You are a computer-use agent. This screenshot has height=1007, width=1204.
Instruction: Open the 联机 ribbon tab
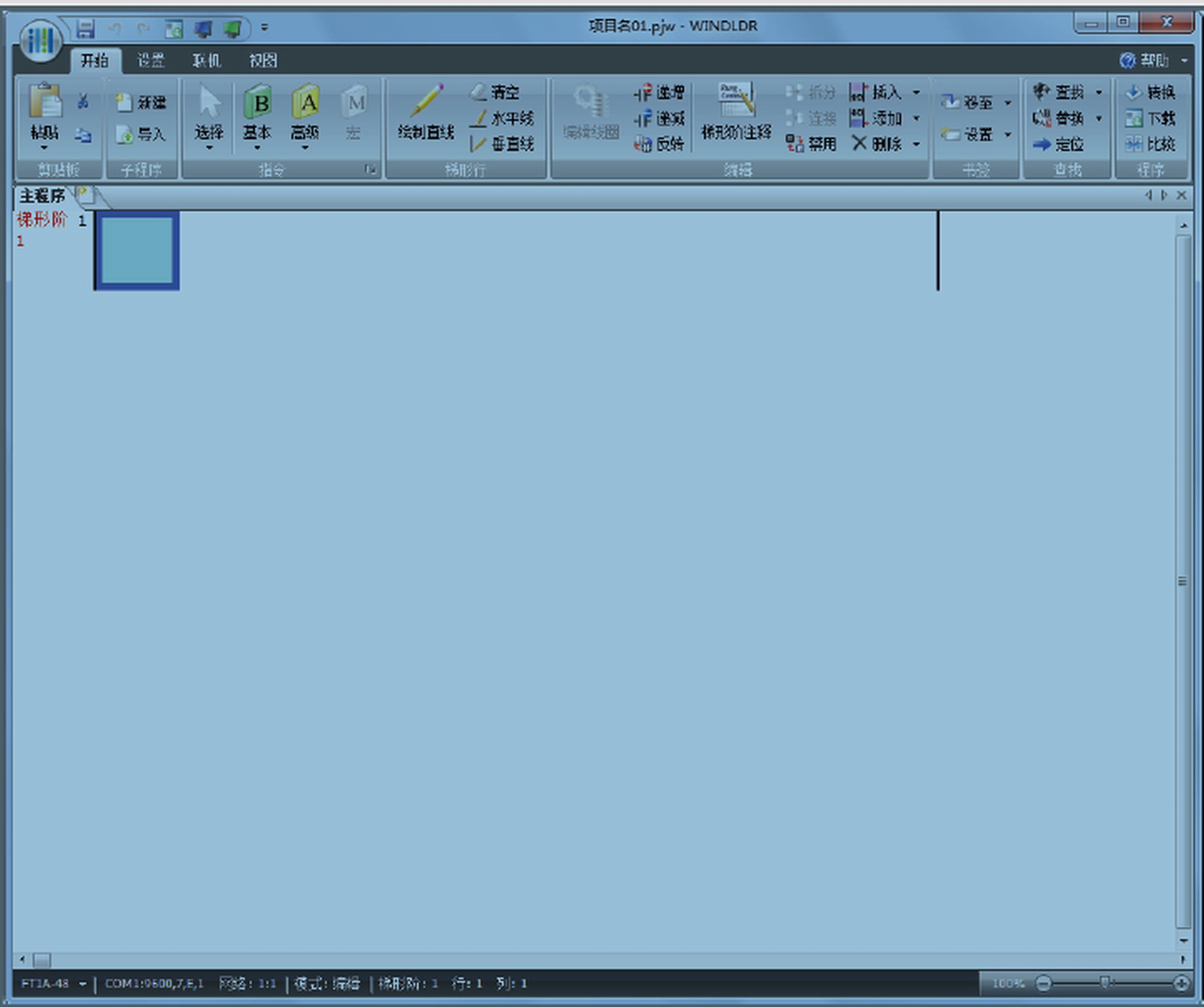click(206, 60)
